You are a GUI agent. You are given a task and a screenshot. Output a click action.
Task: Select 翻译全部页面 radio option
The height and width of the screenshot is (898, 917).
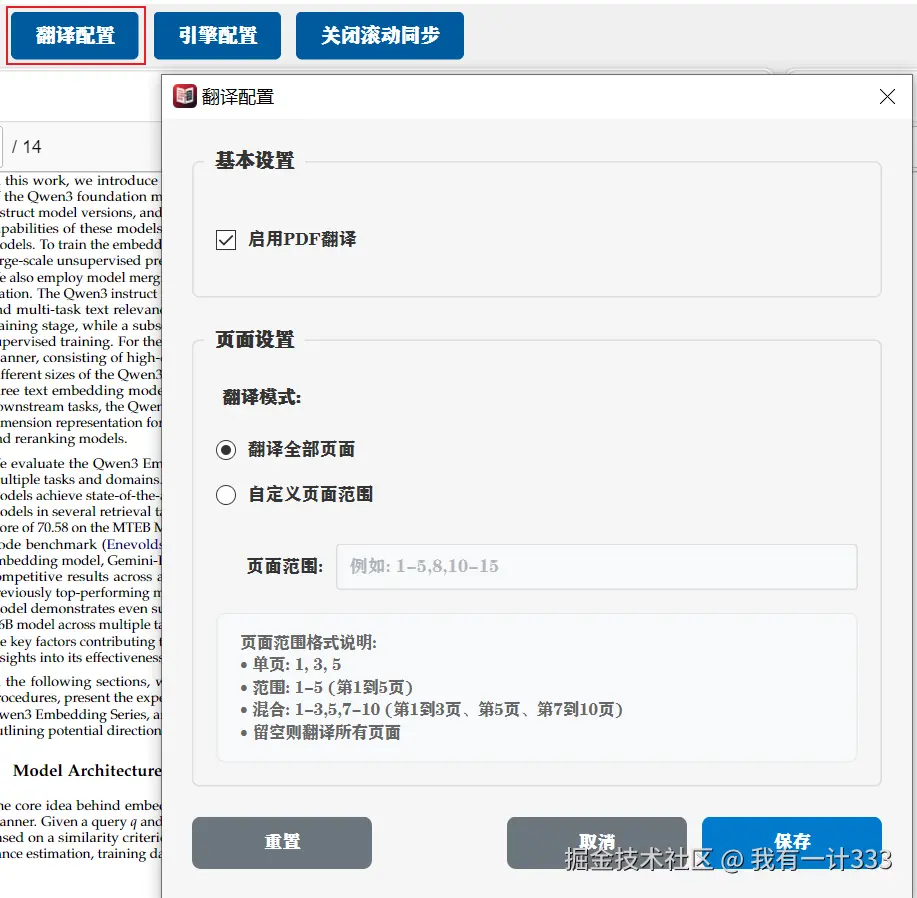226,449
